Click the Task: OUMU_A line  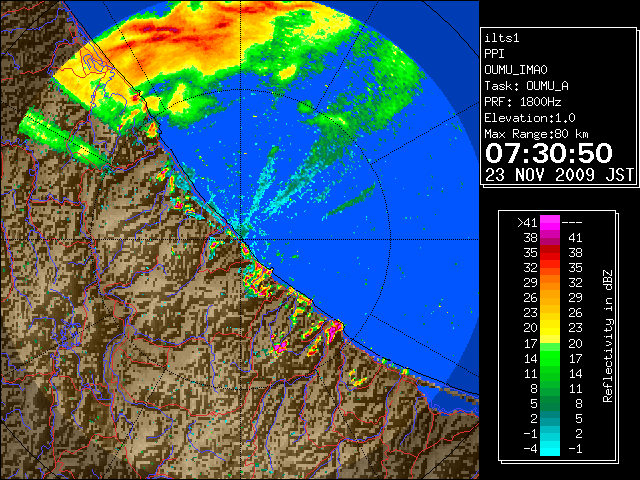tap(527, 86)
